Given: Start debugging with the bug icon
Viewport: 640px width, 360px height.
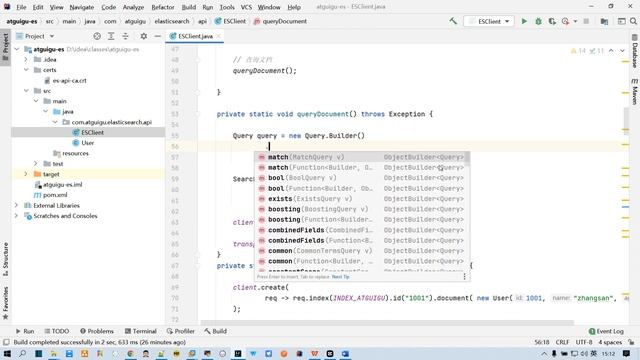Looking at the screenshot, I should click(538, 21).
